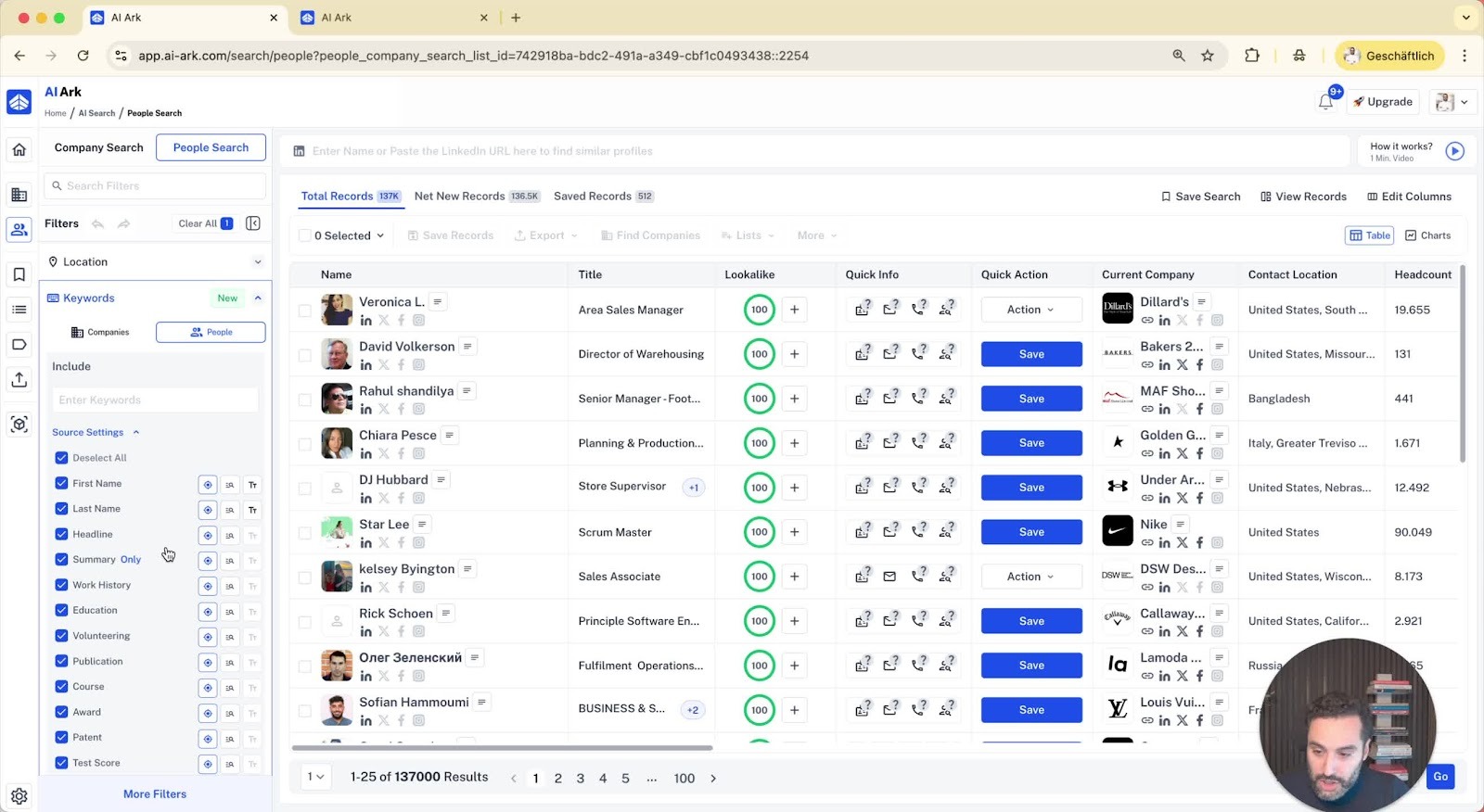Save the Rahul shandilya record

(x=1030, y=399)
